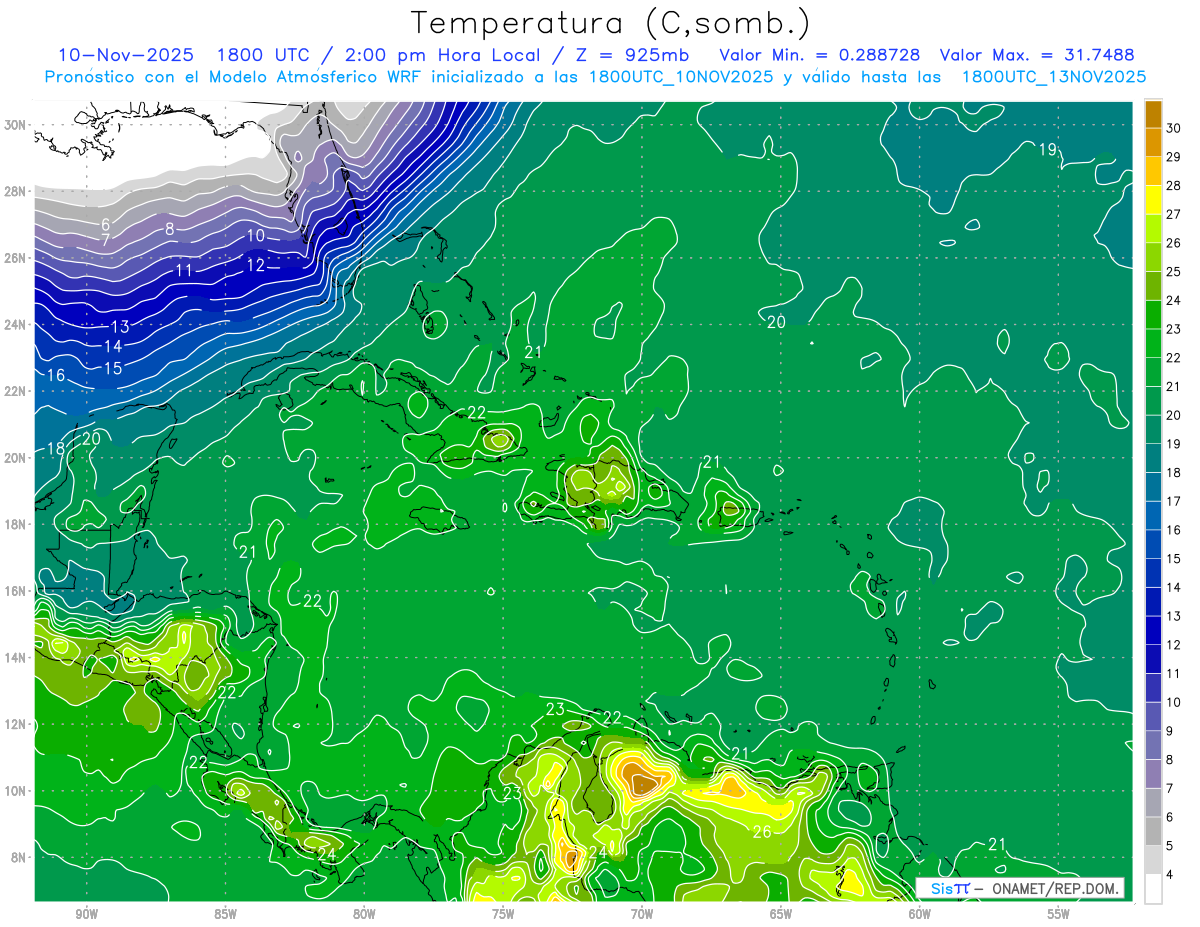1200x927 pixels.
Task: Click the 18N latitude axis label
Action: [x=16, y=524]
